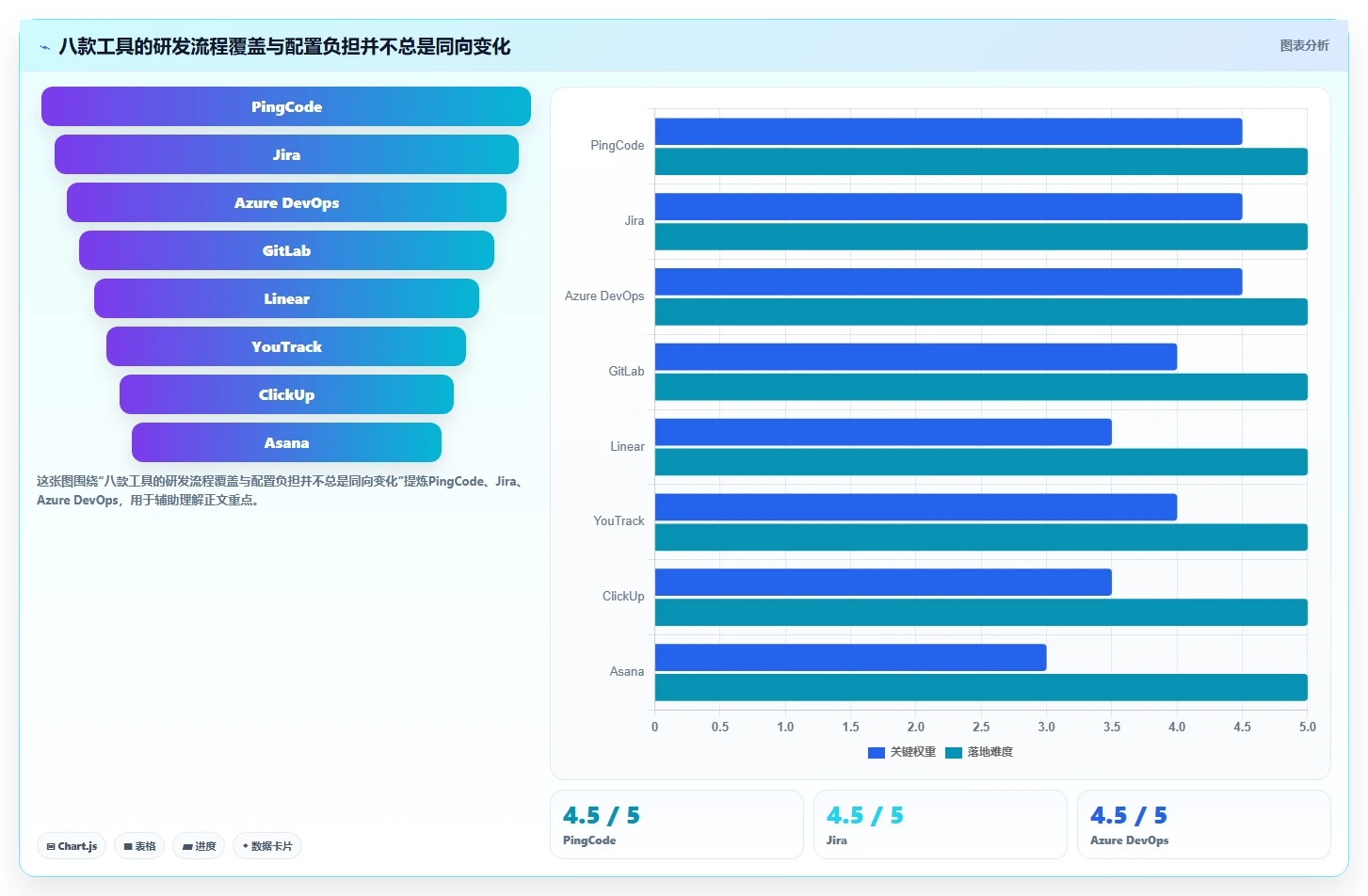Viewport: 1368px width, 896px height.
Task: Click the 图表分析 label in header
Action: (x=1304, y=45)
